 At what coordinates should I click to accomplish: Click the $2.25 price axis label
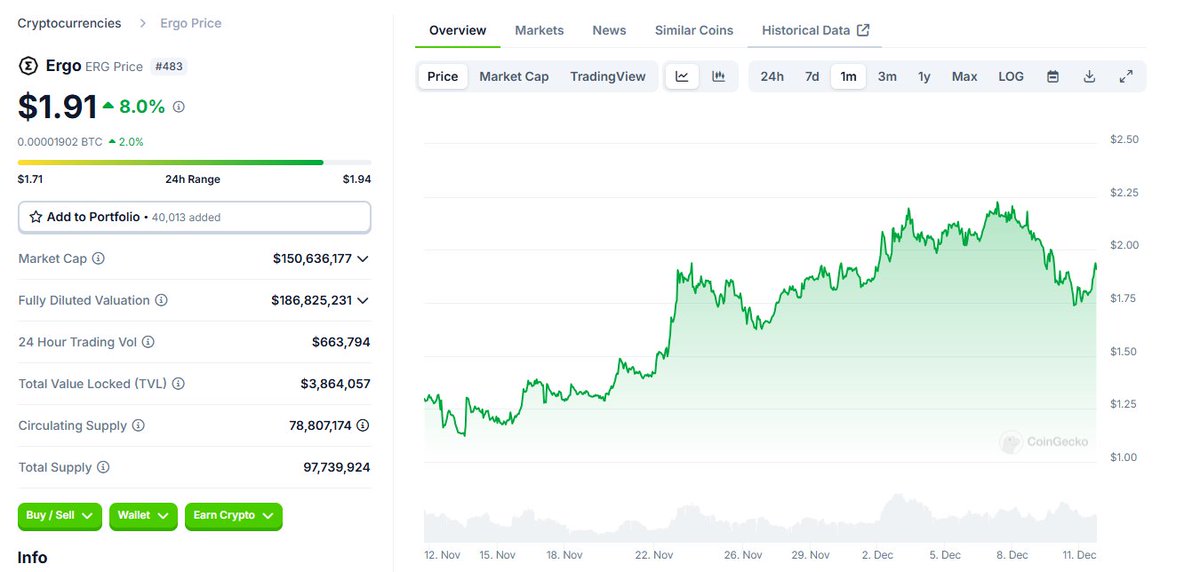(1124, 192)
